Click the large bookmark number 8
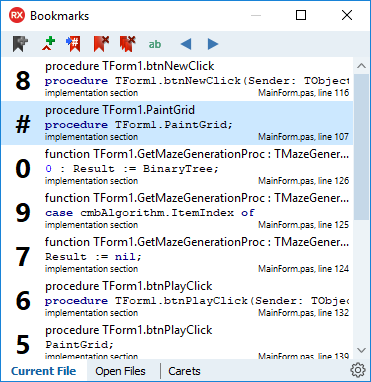371x382 pixels. 23,81
